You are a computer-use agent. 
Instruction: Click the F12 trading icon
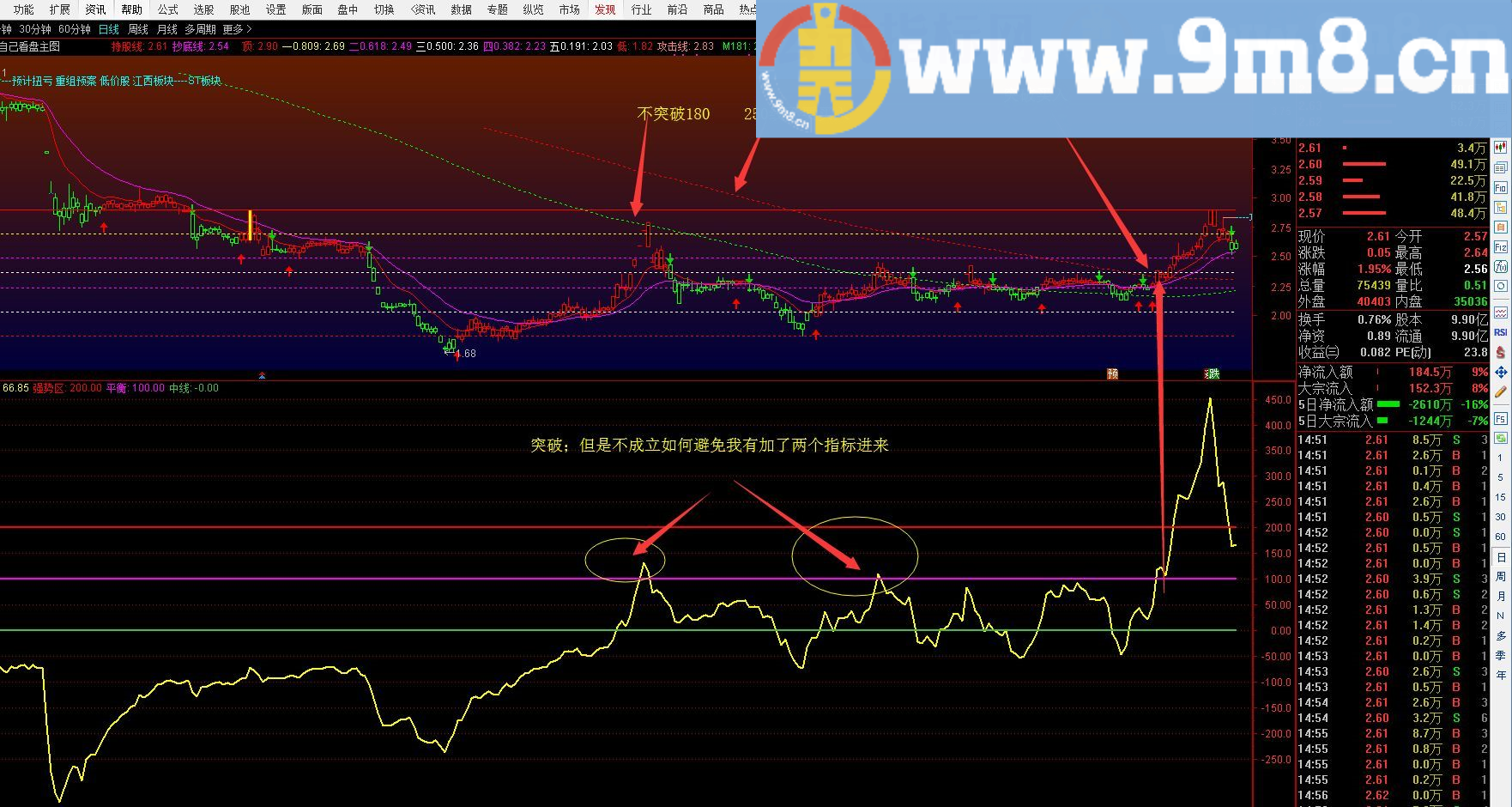coord(1501,246)
